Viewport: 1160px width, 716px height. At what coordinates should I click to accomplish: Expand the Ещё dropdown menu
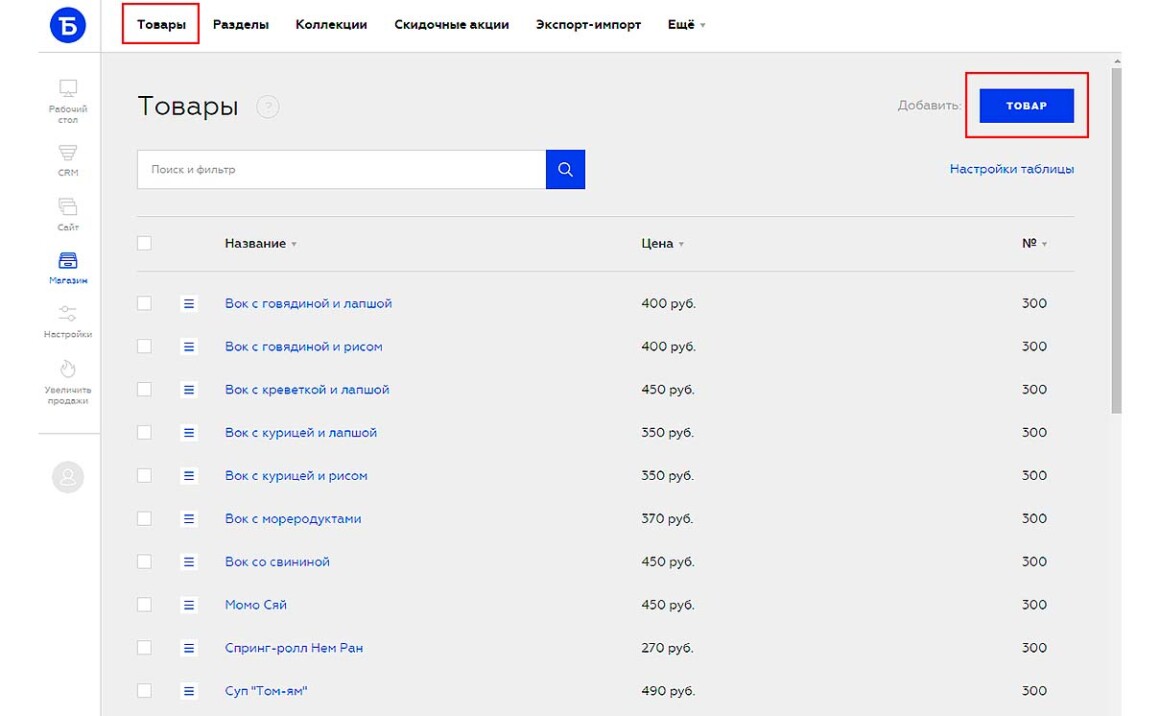687,24
